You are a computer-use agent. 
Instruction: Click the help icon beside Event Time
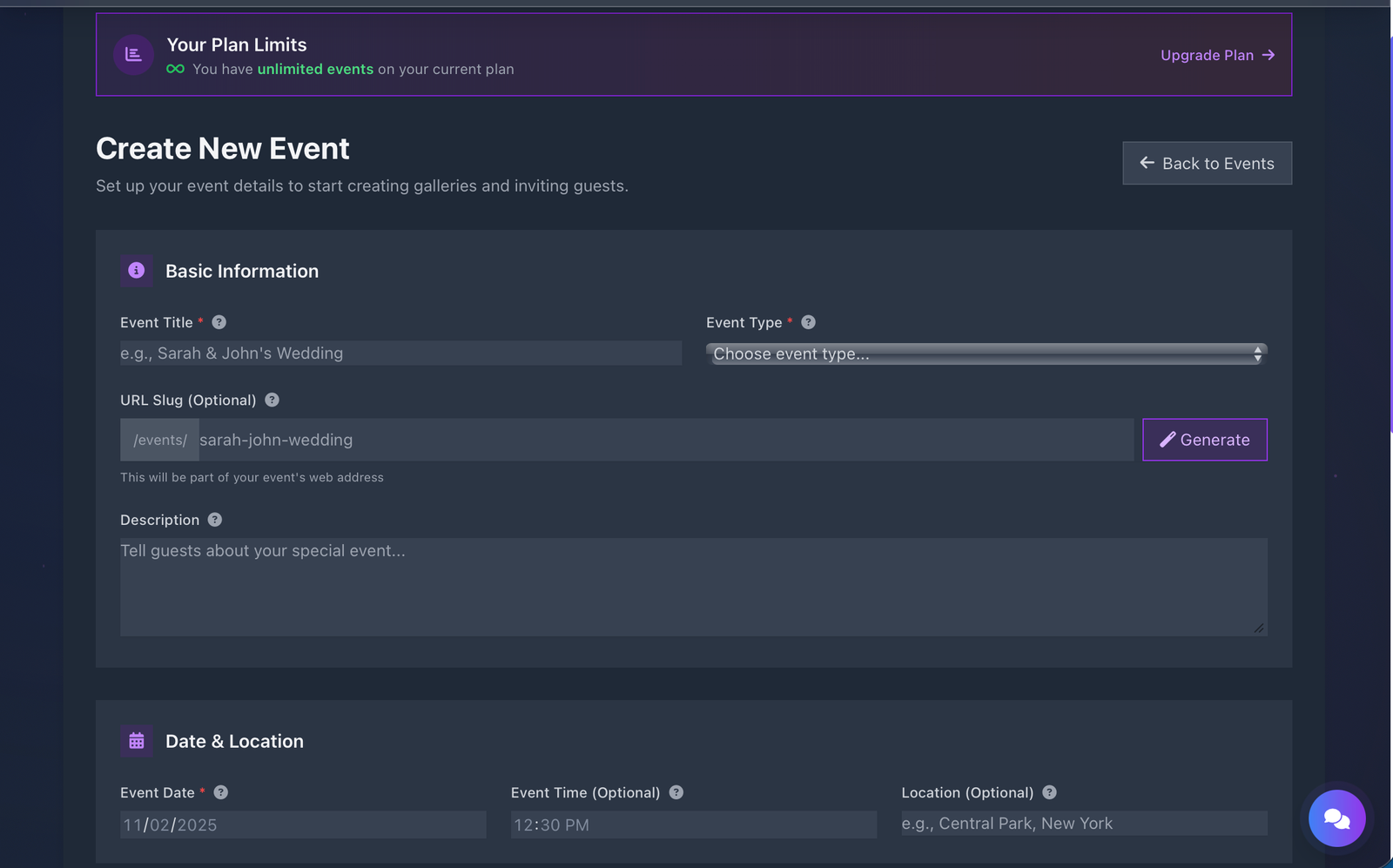point(676,792)
